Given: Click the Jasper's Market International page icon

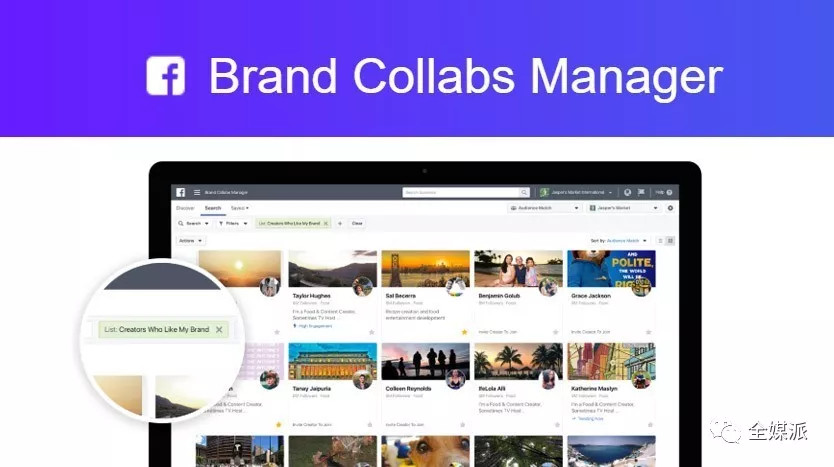Looking at the screenshot, I should click(x=544, y=192).
